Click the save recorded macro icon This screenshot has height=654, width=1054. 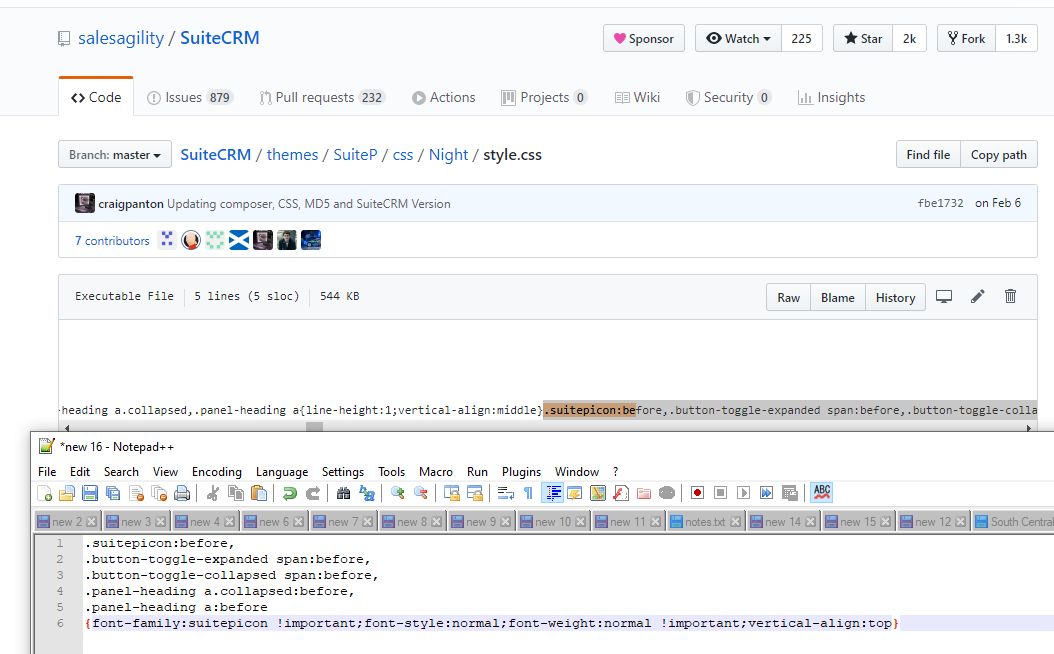point(790,493)
